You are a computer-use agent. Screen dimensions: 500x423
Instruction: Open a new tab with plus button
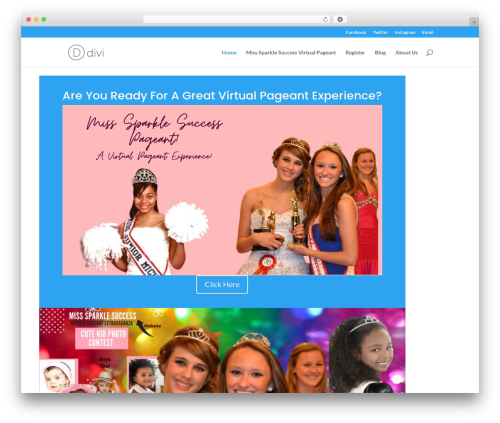pyautogui.click(x=474, y=22)
